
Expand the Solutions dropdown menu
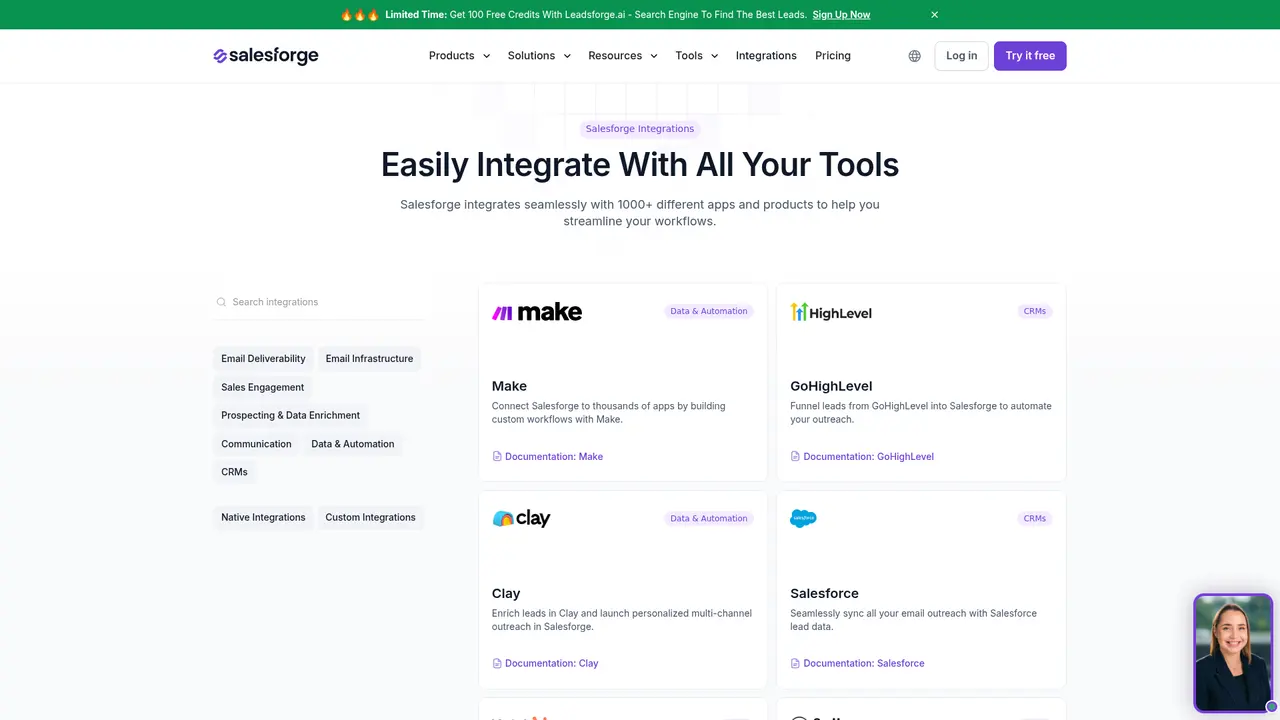[x=539, y=56]
